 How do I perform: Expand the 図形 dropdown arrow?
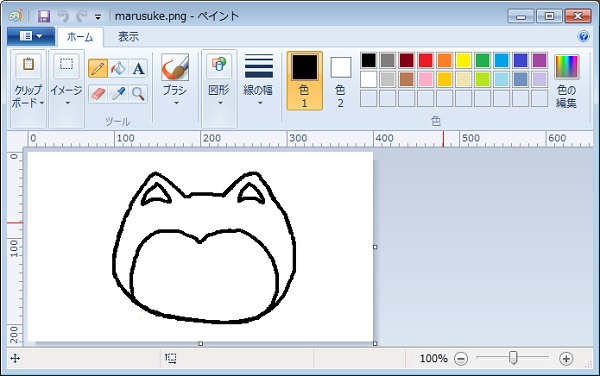click(220, 103)
